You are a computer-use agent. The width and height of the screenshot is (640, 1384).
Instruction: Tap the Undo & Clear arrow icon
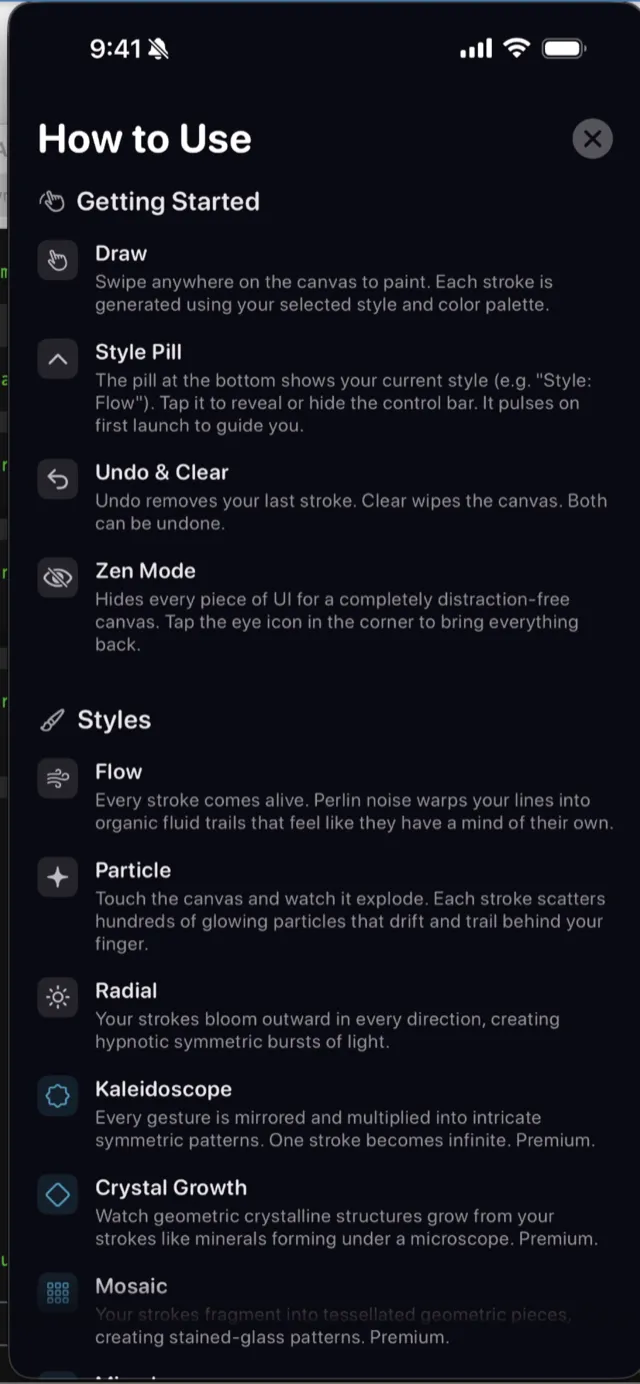point(57,479)
